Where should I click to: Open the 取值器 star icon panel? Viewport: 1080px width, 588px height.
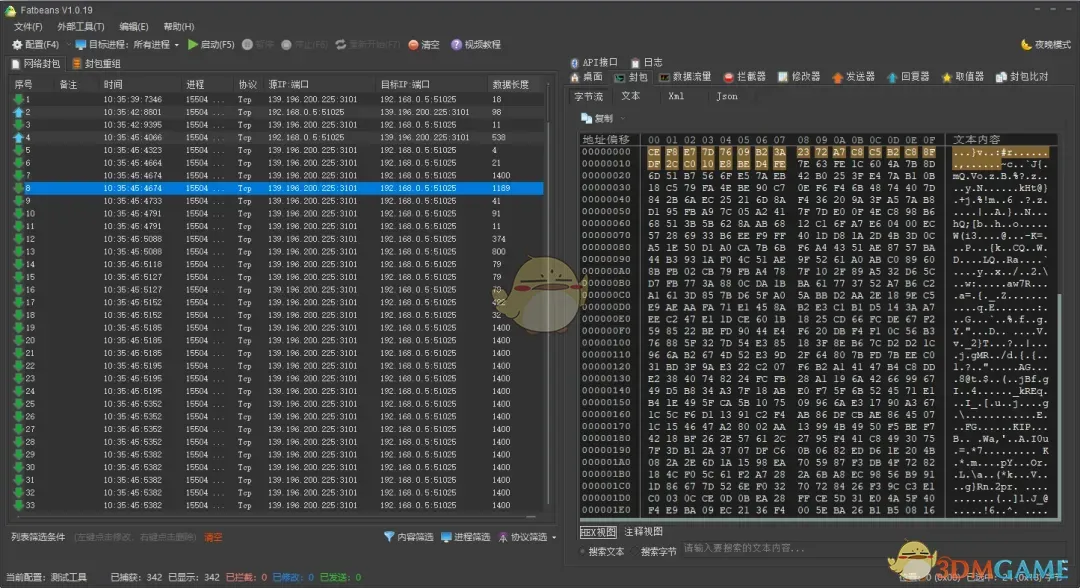962,77
